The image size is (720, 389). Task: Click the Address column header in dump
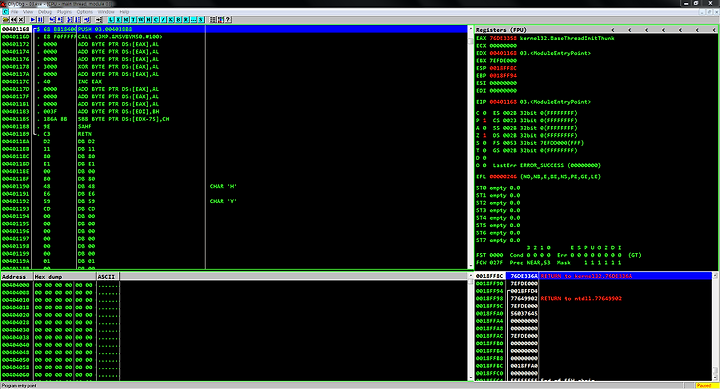click(17, 276)
